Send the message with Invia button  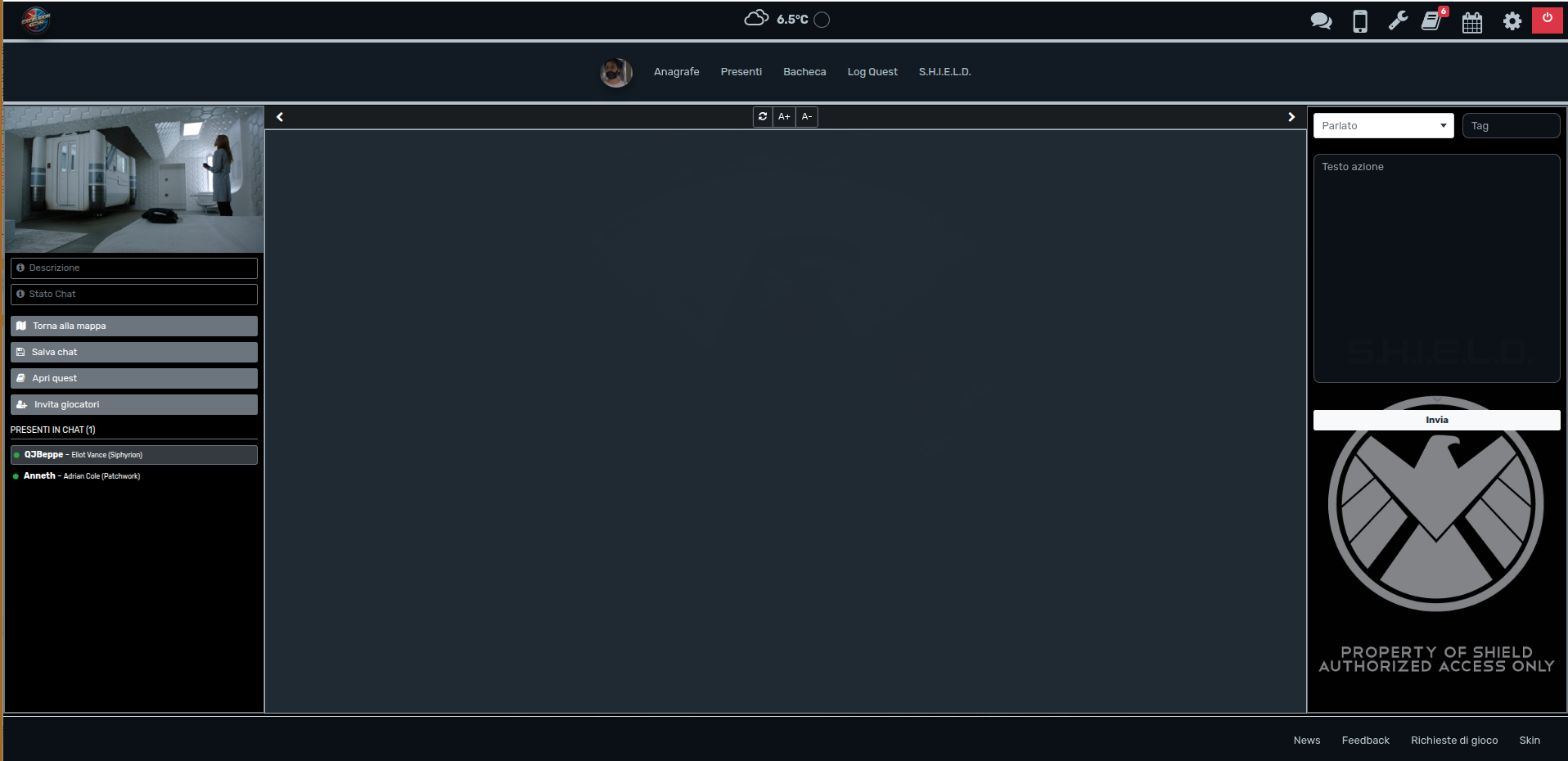click(1437, 420)
